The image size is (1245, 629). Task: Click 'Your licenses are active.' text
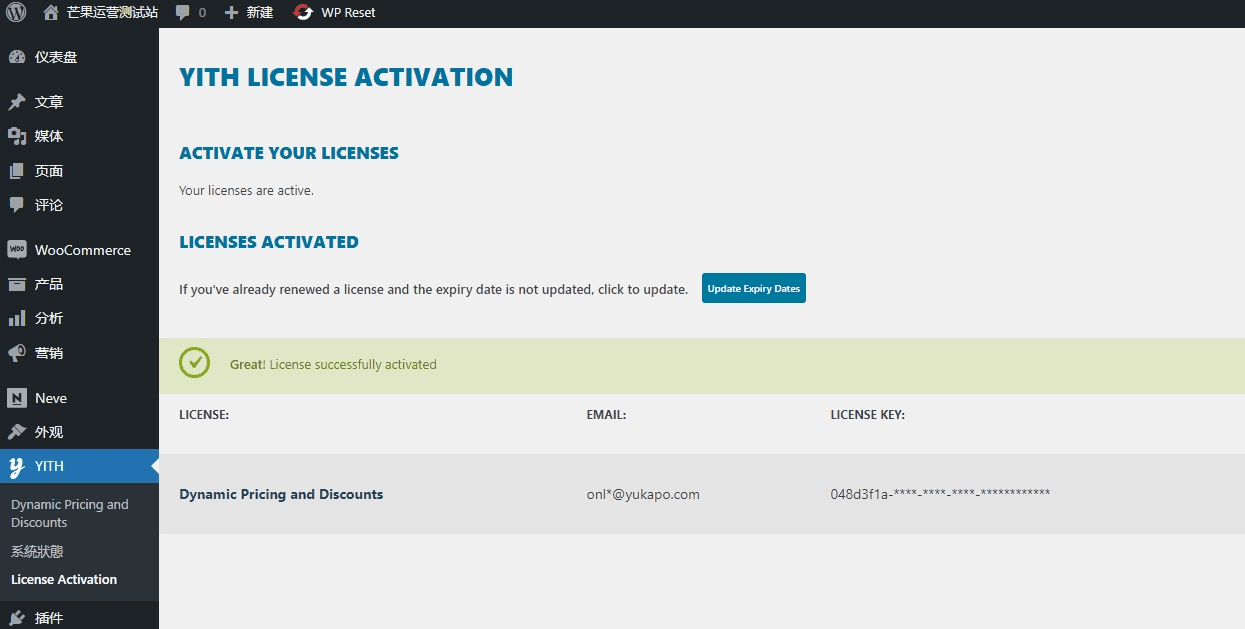[x=246, y=190]
